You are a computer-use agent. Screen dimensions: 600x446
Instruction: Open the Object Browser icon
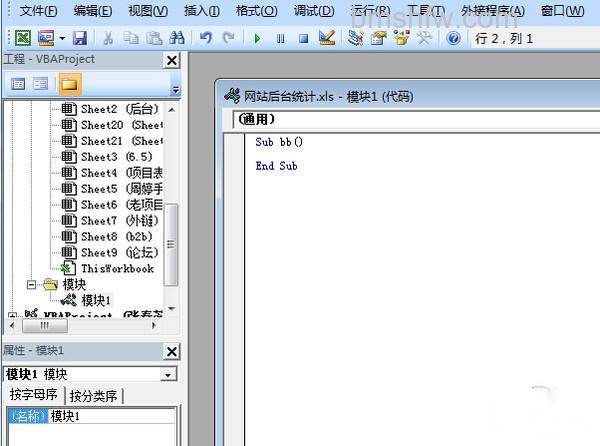[401, 38]
